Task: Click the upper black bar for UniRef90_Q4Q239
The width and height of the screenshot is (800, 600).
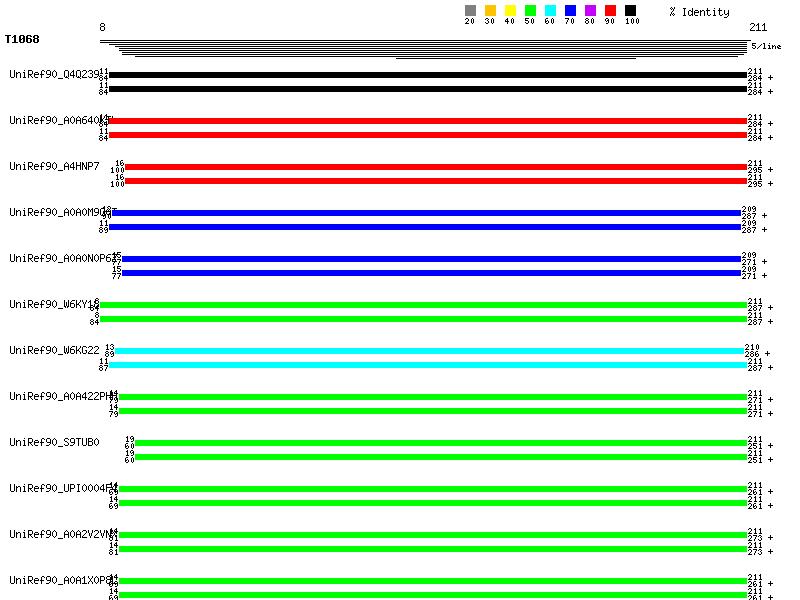Action: (x=428, y=75)
